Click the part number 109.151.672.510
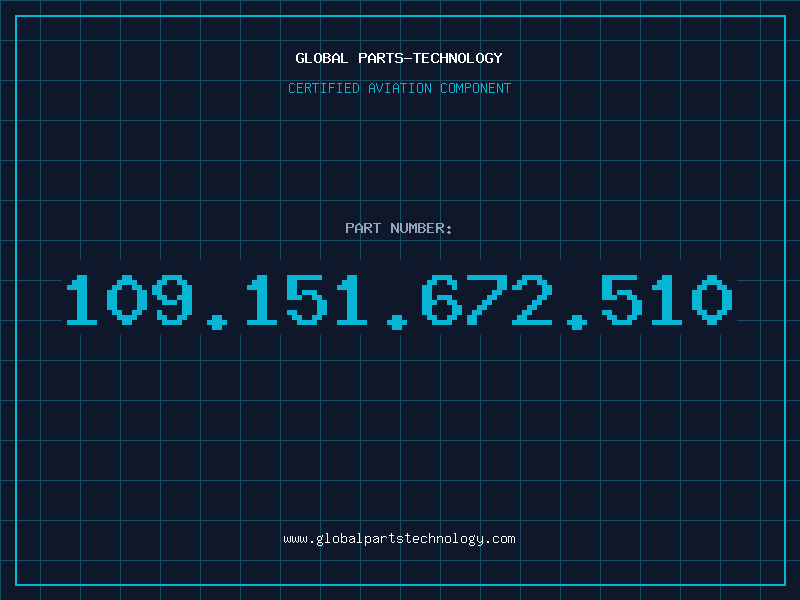The height and width of the screenshot is (600, 800). coord(399,301)
